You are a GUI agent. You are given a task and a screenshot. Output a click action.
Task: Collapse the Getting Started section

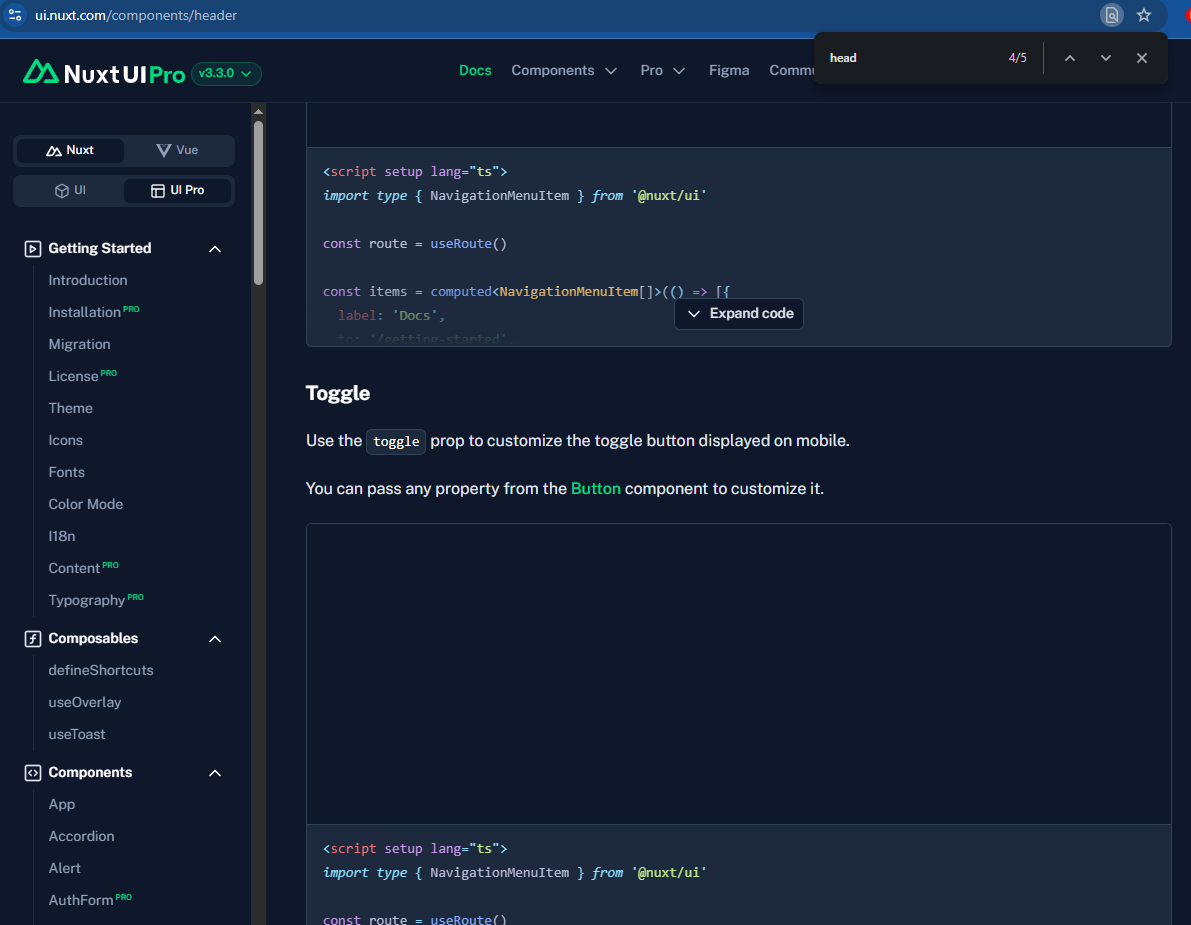click(215, 249)
